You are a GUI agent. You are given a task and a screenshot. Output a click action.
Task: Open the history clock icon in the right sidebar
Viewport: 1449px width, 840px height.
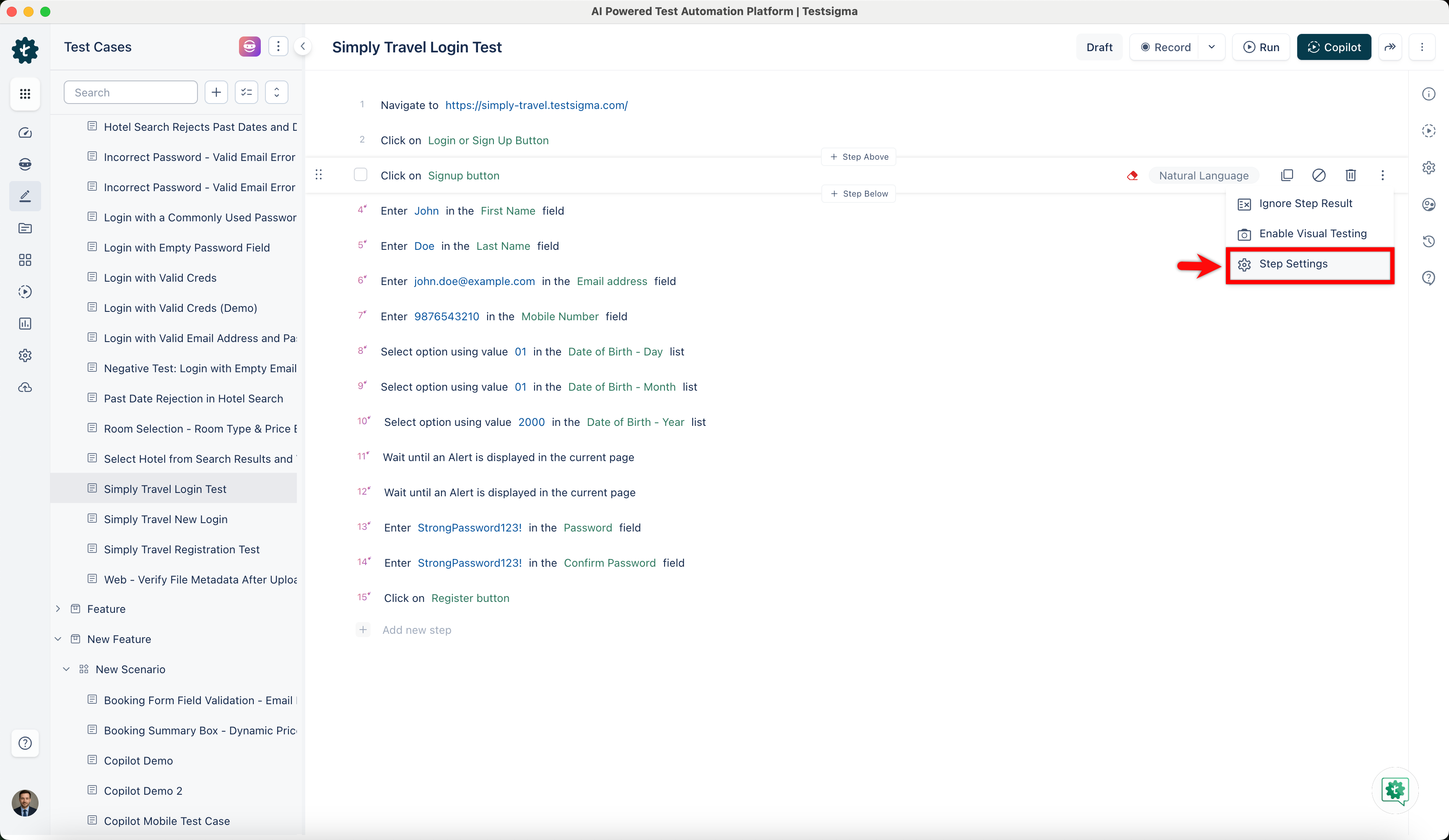[x=1429, y=241]
